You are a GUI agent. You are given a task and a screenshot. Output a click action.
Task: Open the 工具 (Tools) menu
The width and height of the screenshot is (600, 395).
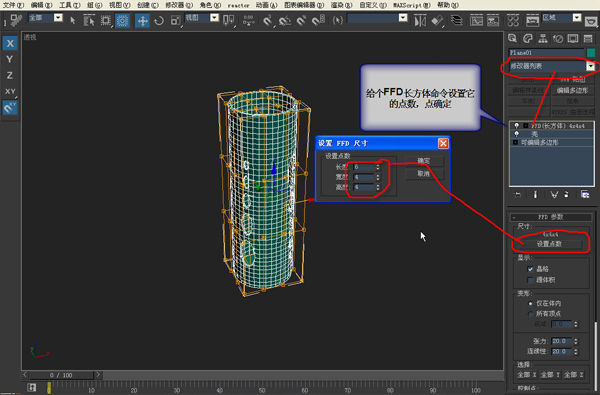69,5
